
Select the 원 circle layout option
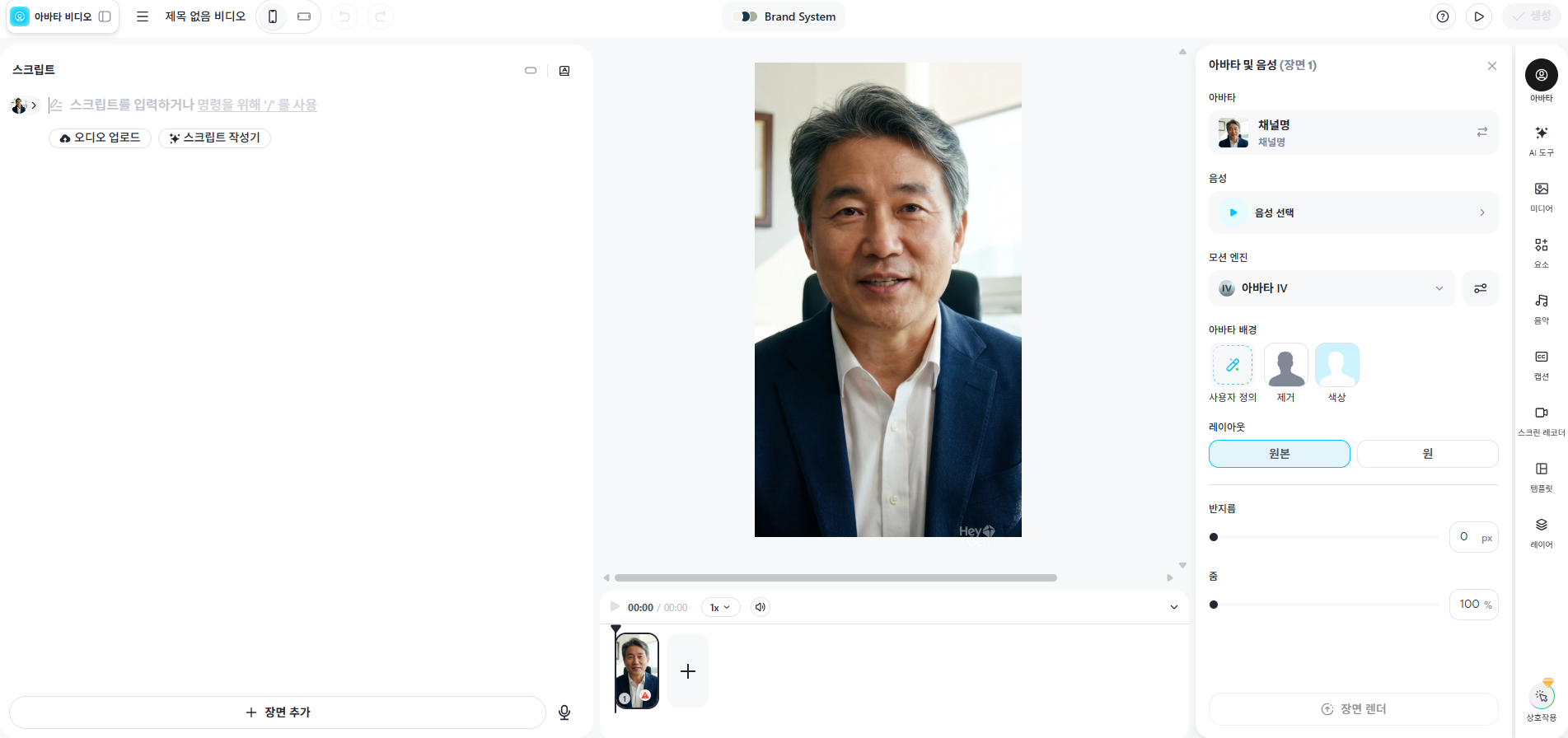pos(1427,454)
